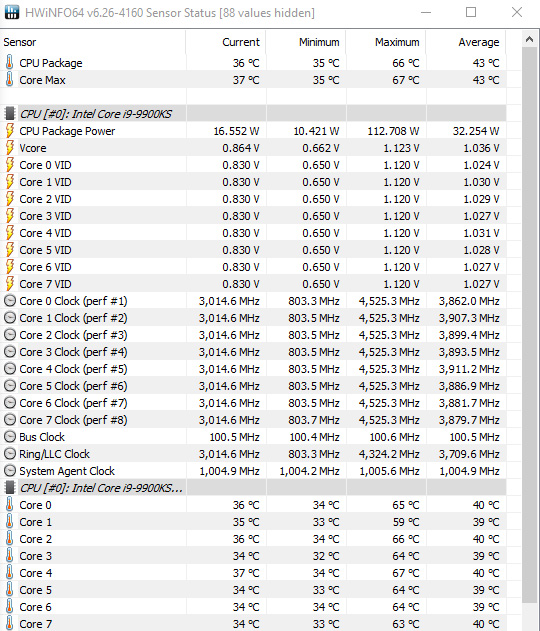
Task: Click the lightning icon next to CPU Package Power
Action: point(10,131)
